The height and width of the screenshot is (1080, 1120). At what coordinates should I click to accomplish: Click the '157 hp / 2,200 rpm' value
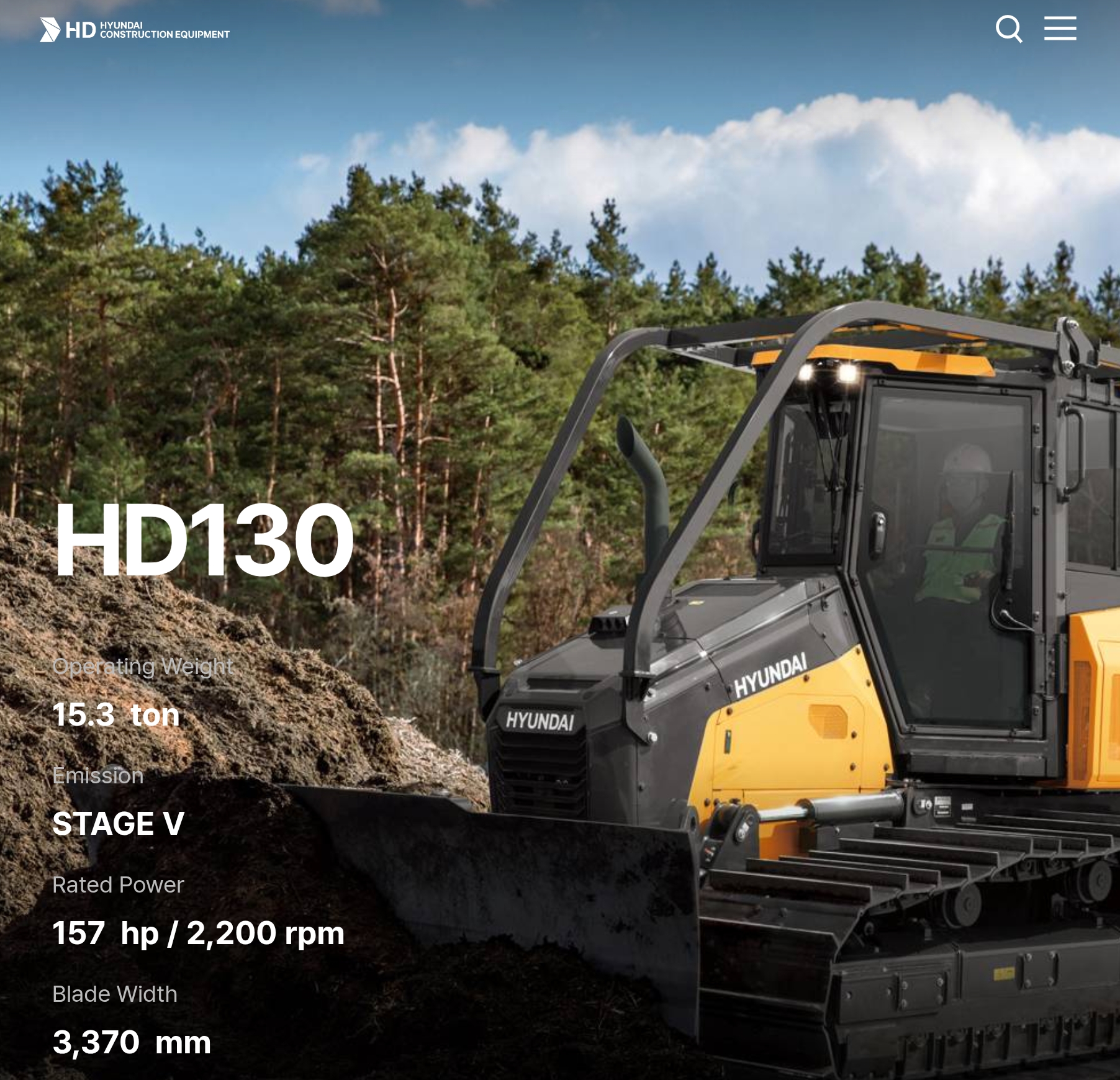pyautogui.click(x=198, y=933)
